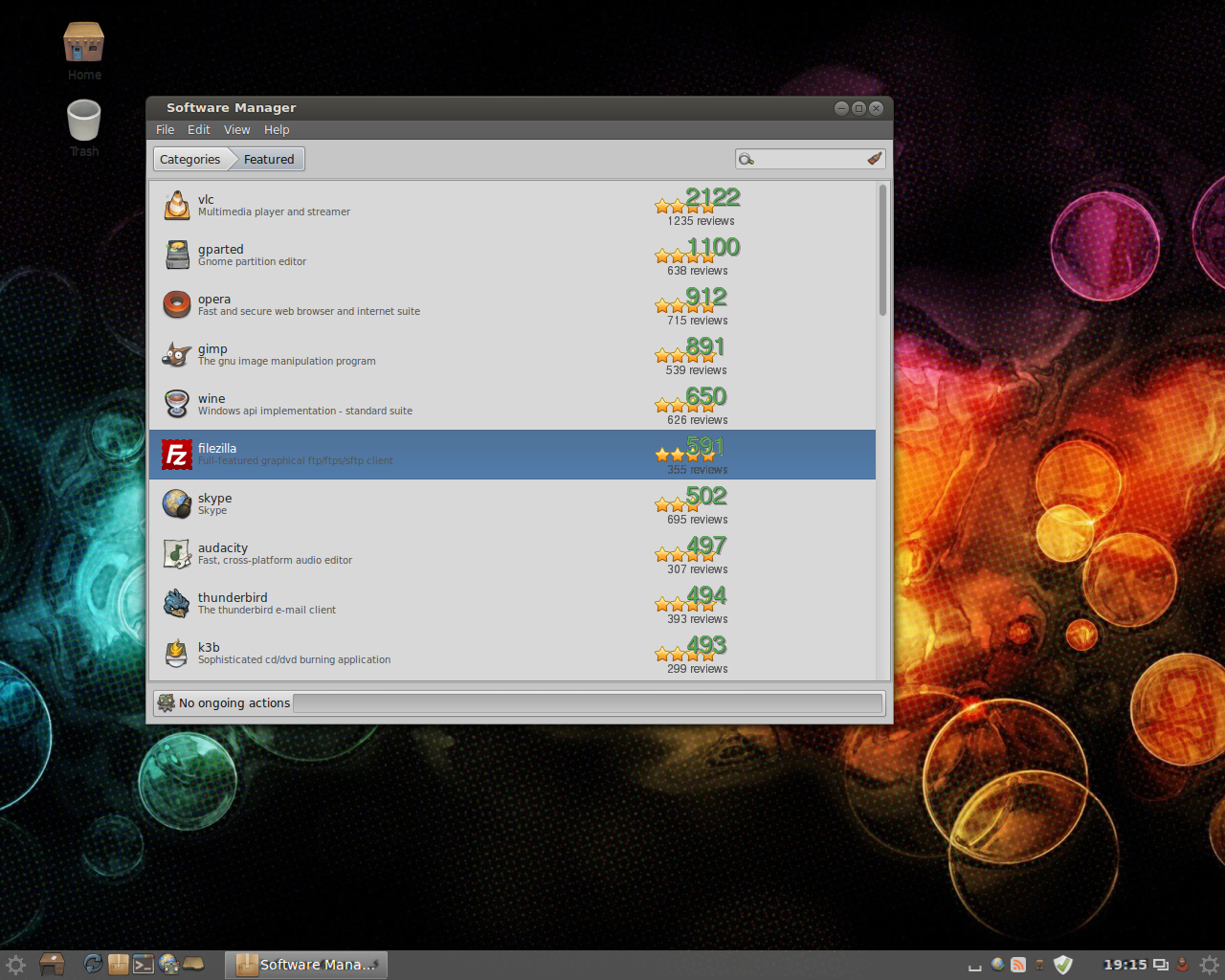The width and height of the screenshot is (1225, 980).
Task: Click the gears icon beside No ongoing actions
Action: (167, 702)
